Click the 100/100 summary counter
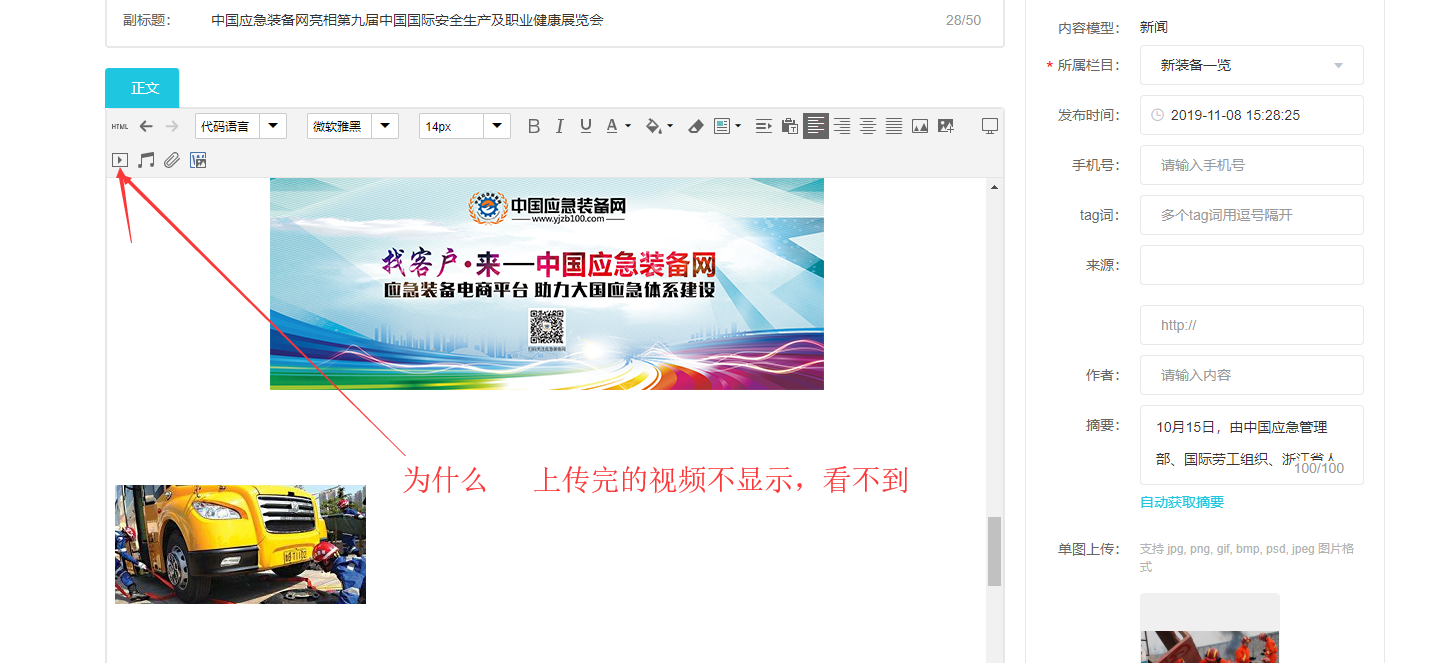 [x=1319, y=468]
